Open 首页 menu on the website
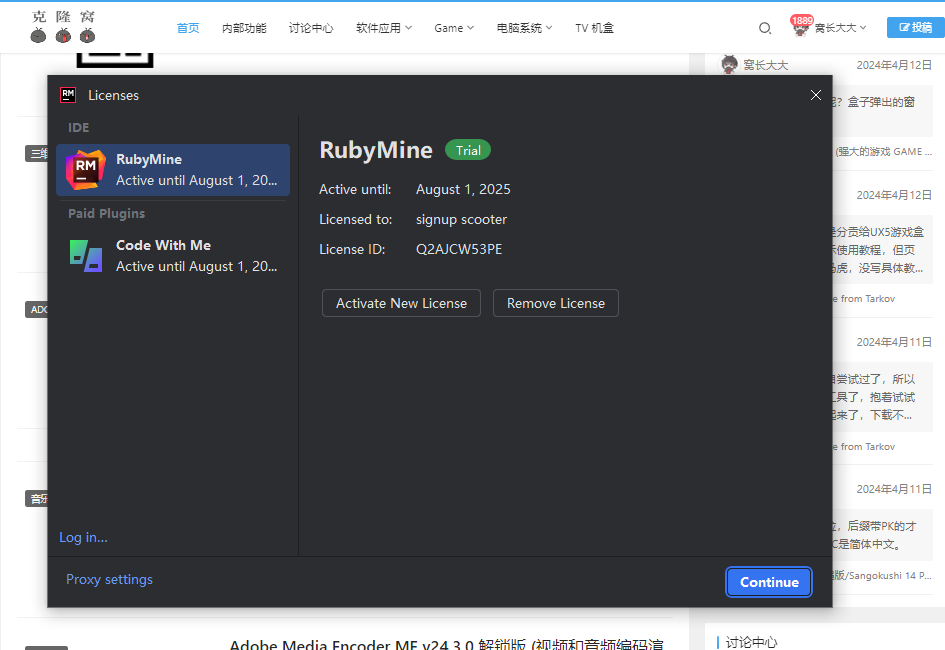945x650 pixels. [188, 28]
